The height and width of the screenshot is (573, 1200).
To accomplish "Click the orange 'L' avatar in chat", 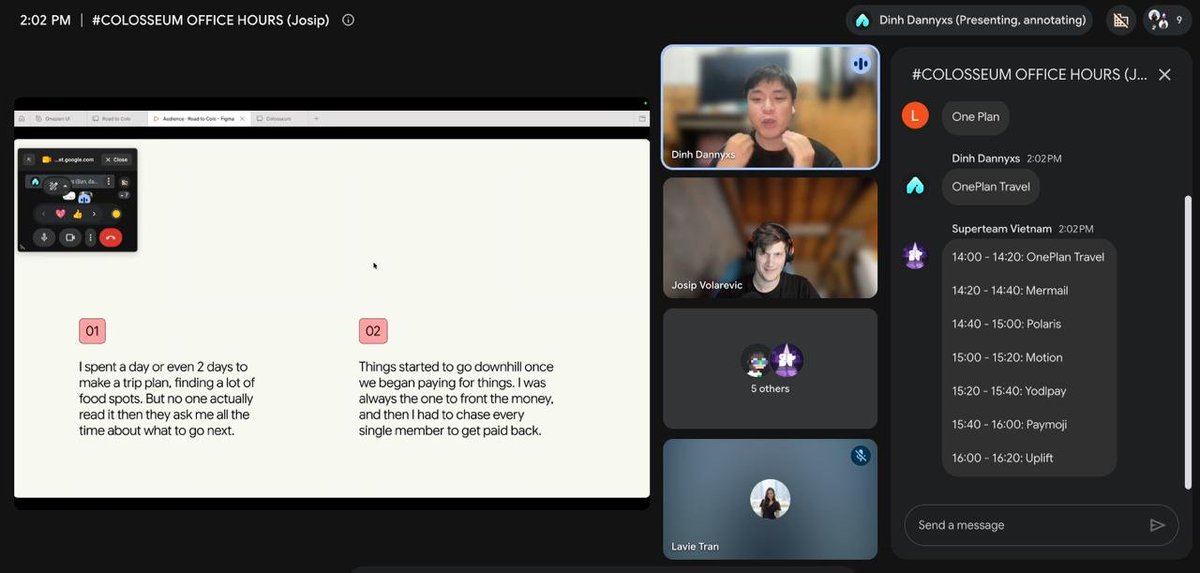I will 915,116.
